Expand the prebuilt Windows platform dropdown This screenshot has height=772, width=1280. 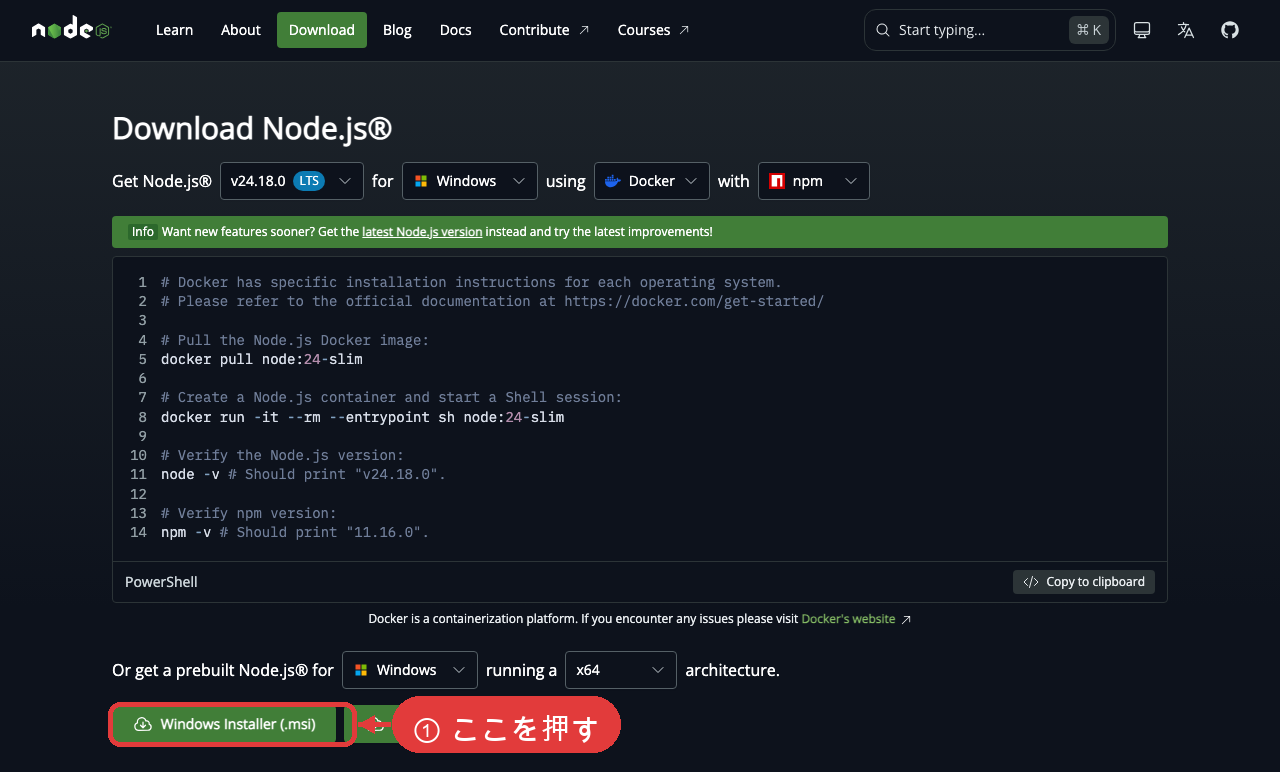pos(410,670)
